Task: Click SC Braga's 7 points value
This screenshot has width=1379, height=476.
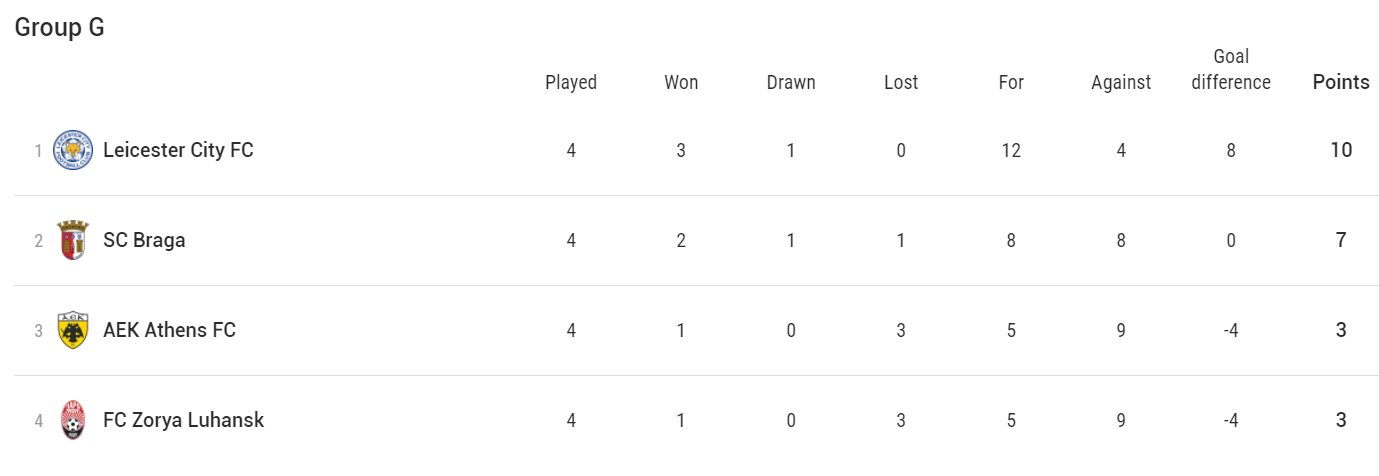Action: coord(1341,240)
